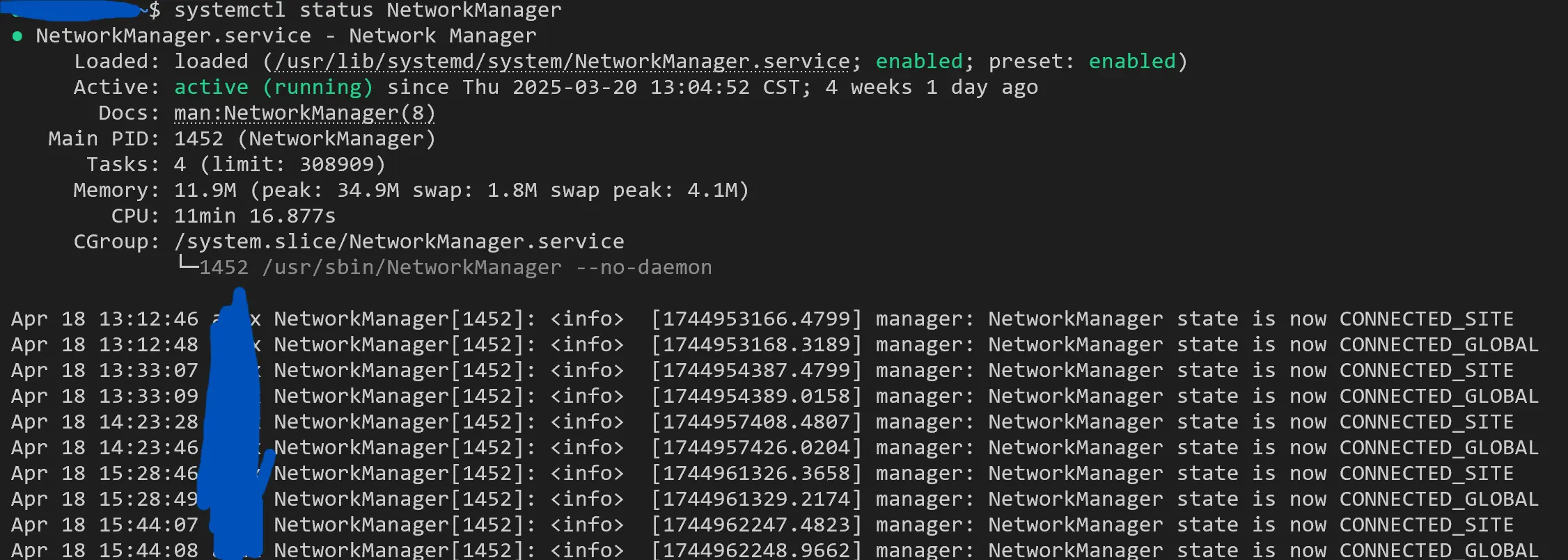Click the green "active (running)" status text
The image size is (1568, 560).
[273, 88]
